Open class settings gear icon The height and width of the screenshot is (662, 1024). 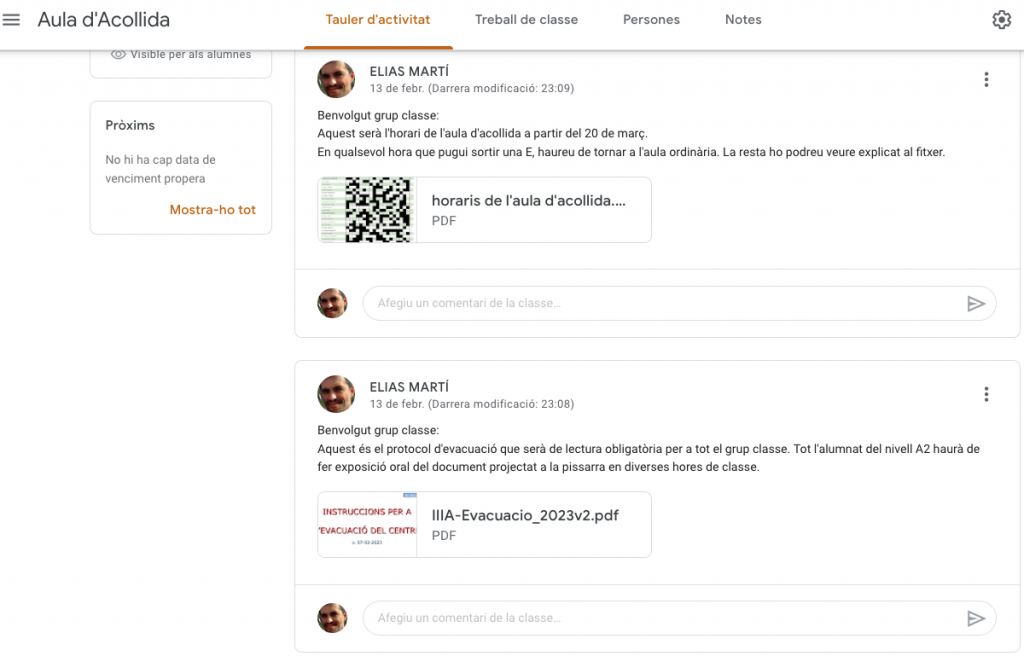pyautogui.click(x=1001, y=20)
